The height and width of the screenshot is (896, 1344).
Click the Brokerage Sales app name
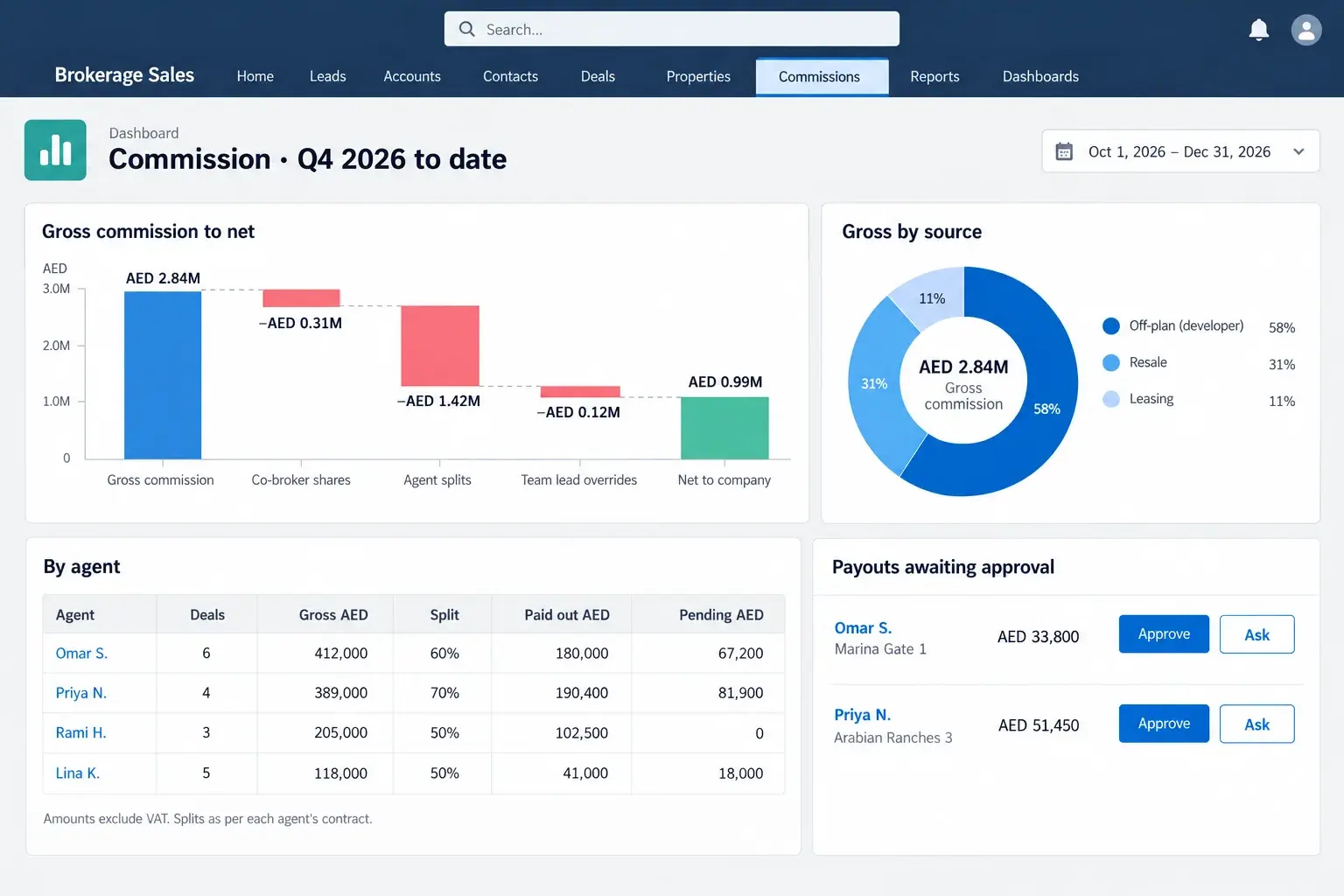(124, 75)
